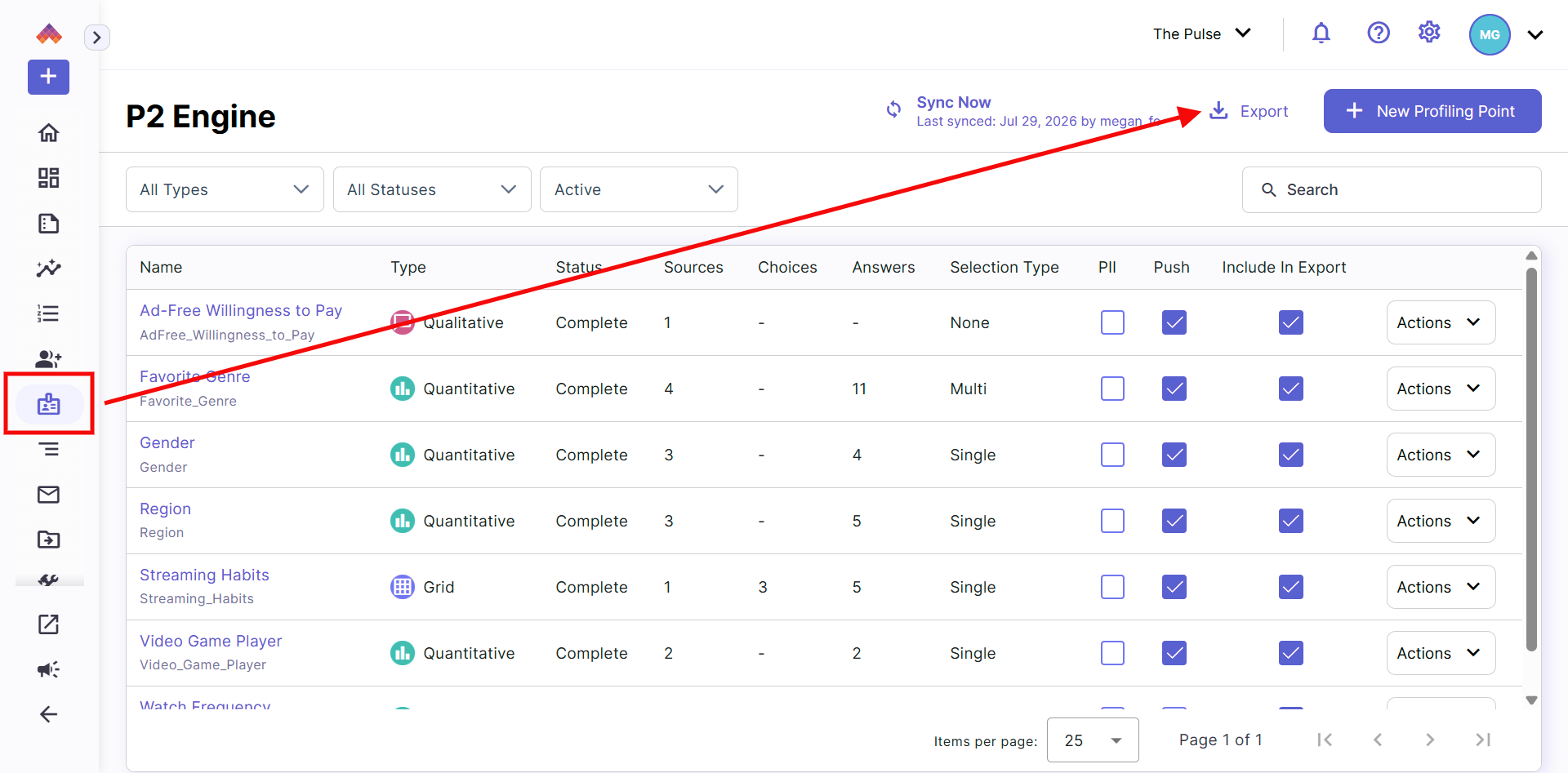Sort by Sources column header
The width and height of the screenshot is (1568, 773).
[693, 267]
